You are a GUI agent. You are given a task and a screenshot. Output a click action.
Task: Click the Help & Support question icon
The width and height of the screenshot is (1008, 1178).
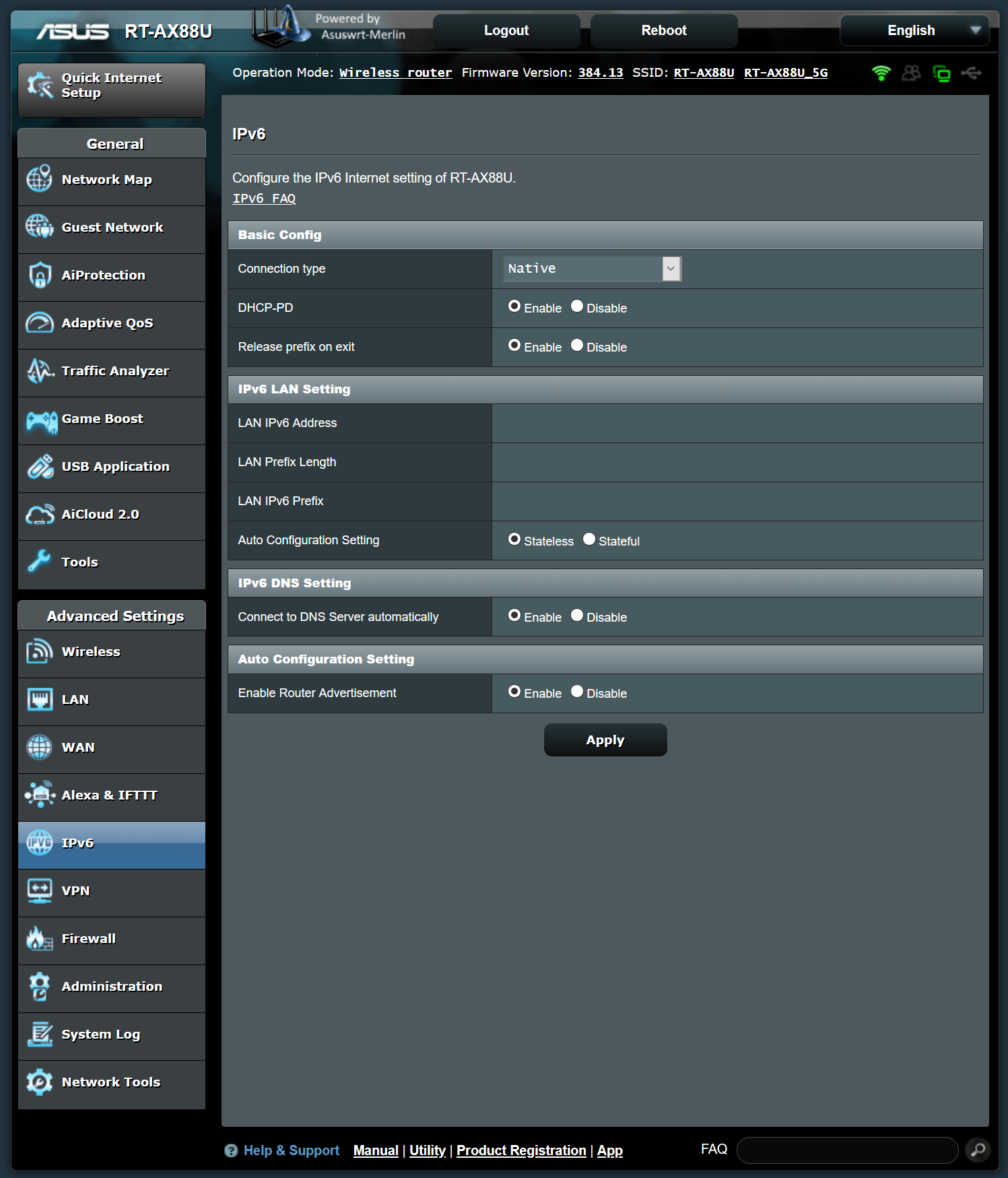click(x=231, y=1150)
